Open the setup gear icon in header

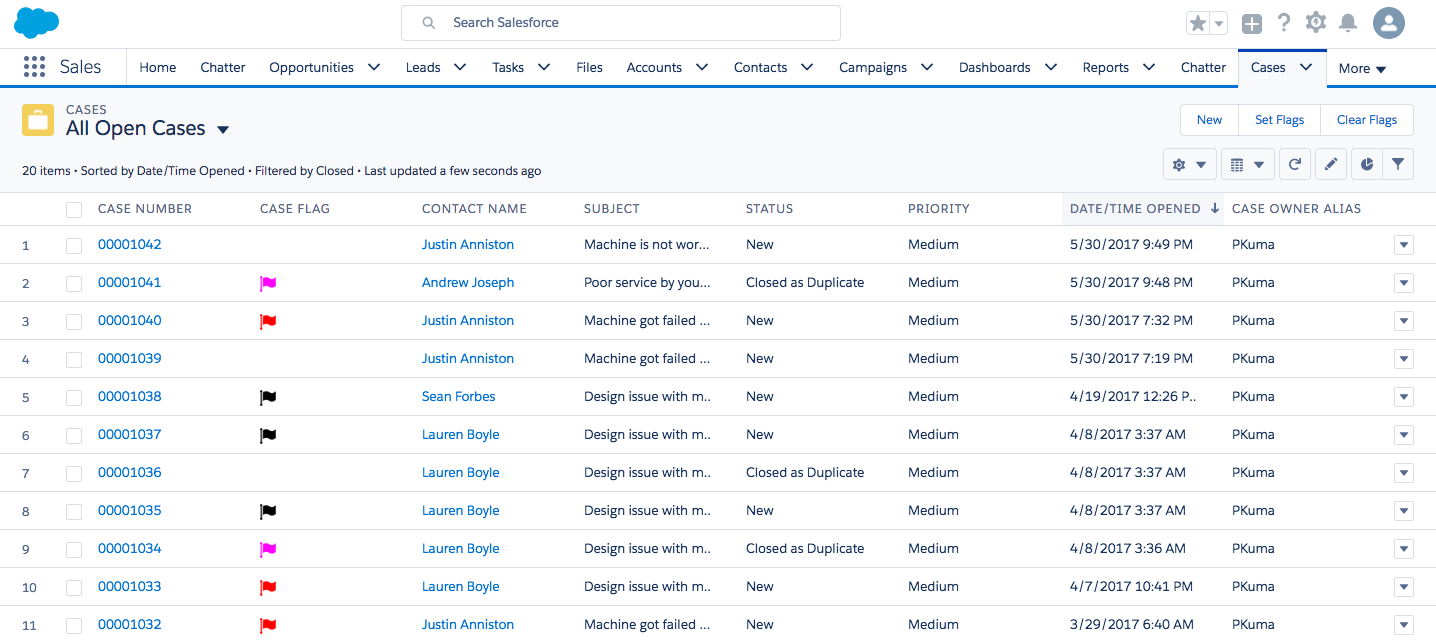pos(1316,22)
